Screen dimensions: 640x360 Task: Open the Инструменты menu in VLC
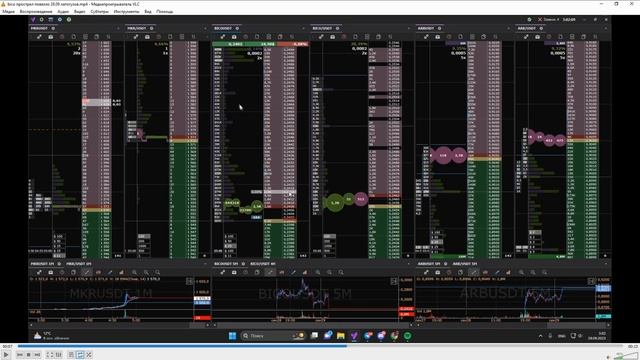coord(127,11)
